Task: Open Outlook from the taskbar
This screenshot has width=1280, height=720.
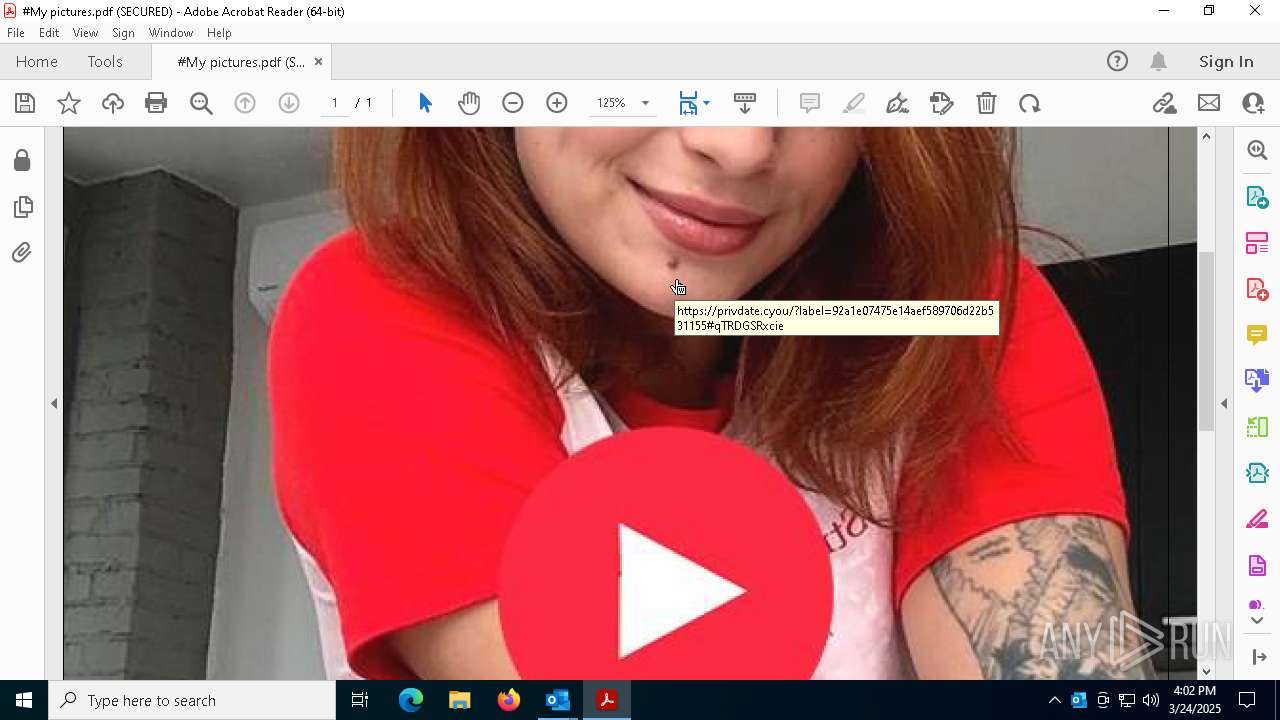Action: click(x=557, y=700)
